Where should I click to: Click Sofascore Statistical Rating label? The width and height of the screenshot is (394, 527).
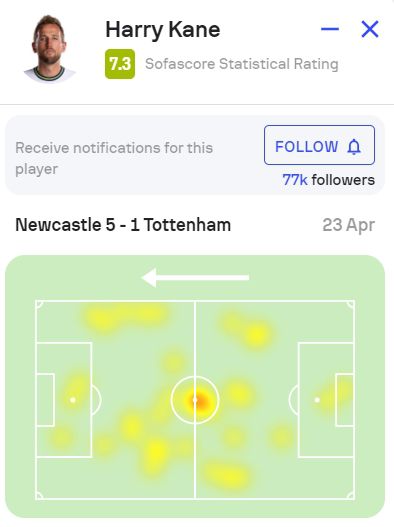242,64
